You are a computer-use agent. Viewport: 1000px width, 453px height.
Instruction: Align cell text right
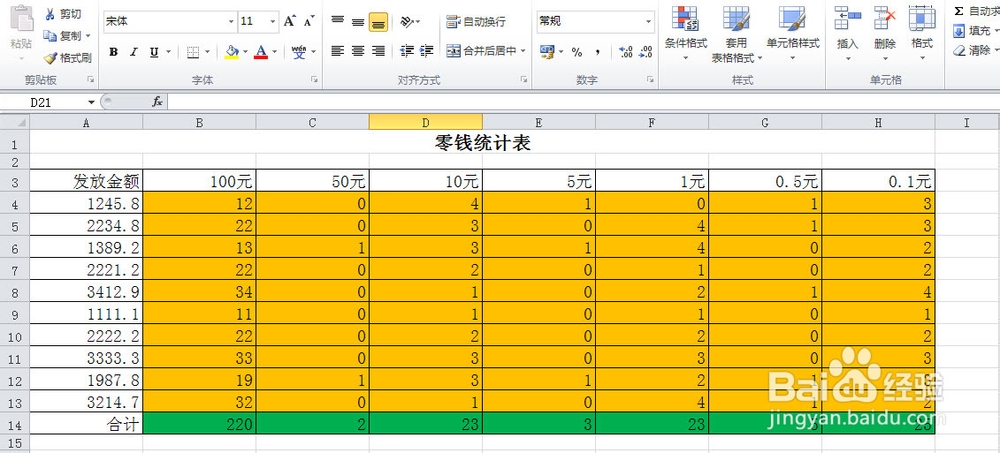coord(378,50)
